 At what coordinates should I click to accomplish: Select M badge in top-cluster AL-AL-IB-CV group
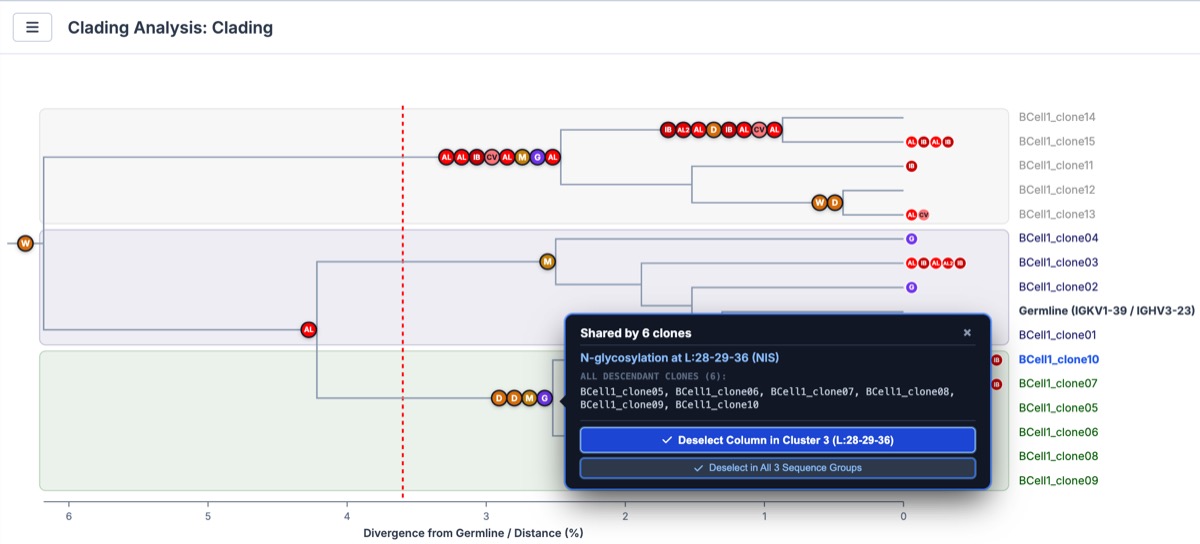(x=522, y=157)
